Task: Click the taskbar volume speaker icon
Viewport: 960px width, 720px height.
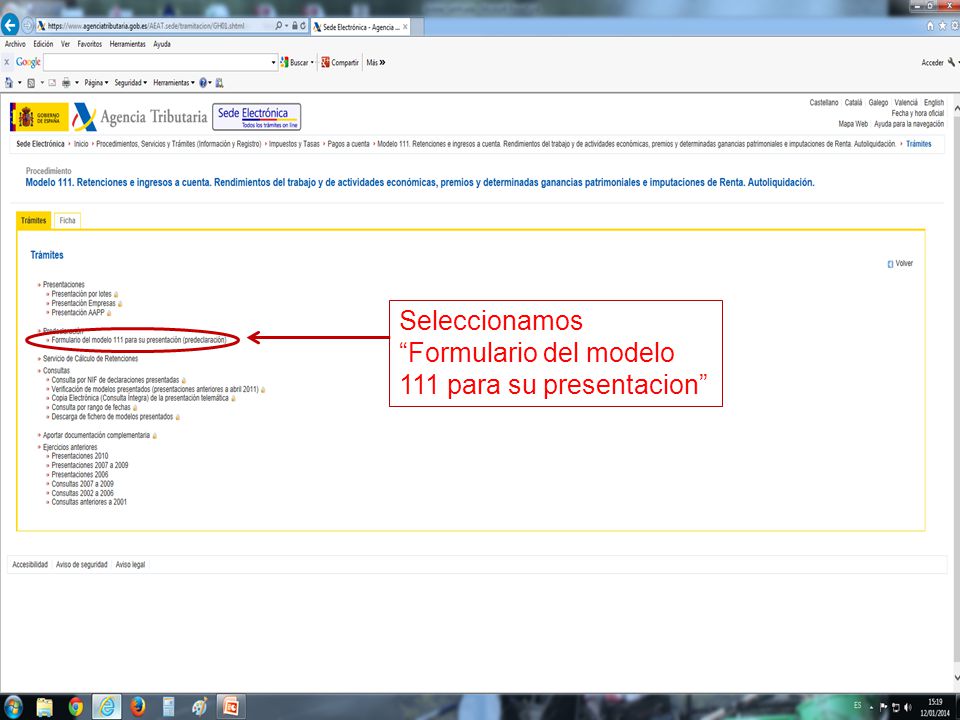Action: [907, 707]
